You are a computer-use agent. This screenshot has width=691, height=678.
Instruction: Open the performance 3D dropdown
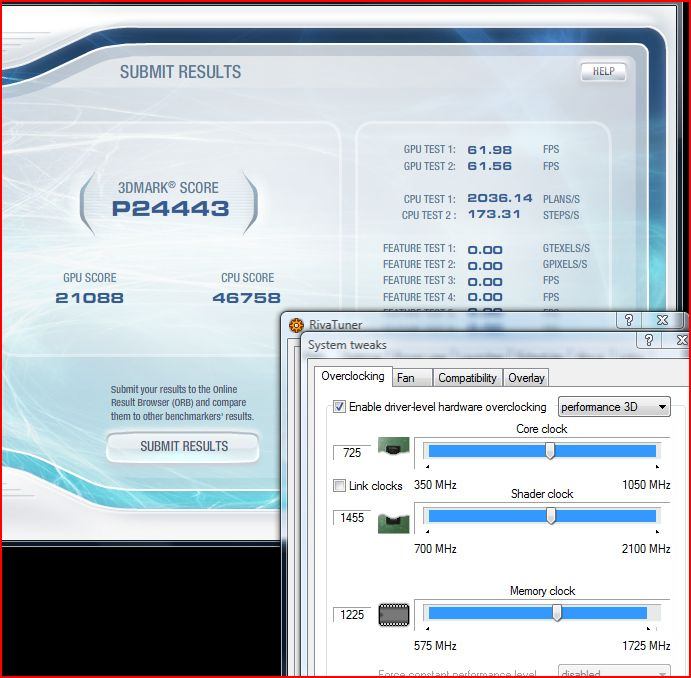pyautogui.click(x=614, y=407)
